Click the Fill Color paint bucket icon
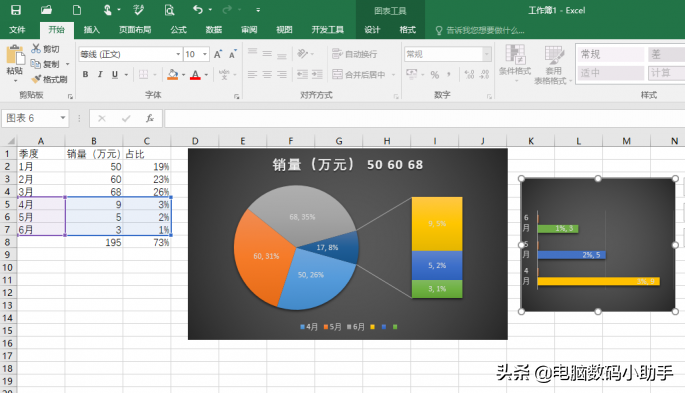 tap(173, 74)
